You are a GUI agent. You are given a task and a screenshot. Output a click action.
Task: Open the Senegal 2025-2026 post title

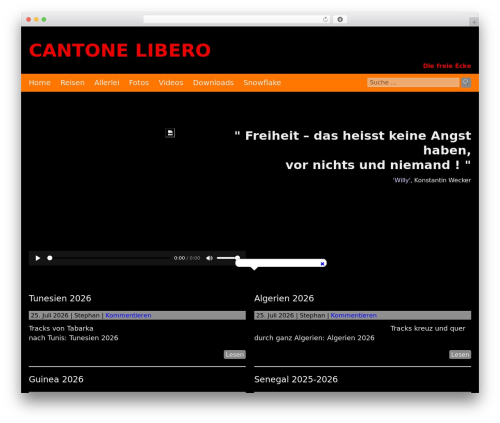pyautogui.click(x=296, y=379)
